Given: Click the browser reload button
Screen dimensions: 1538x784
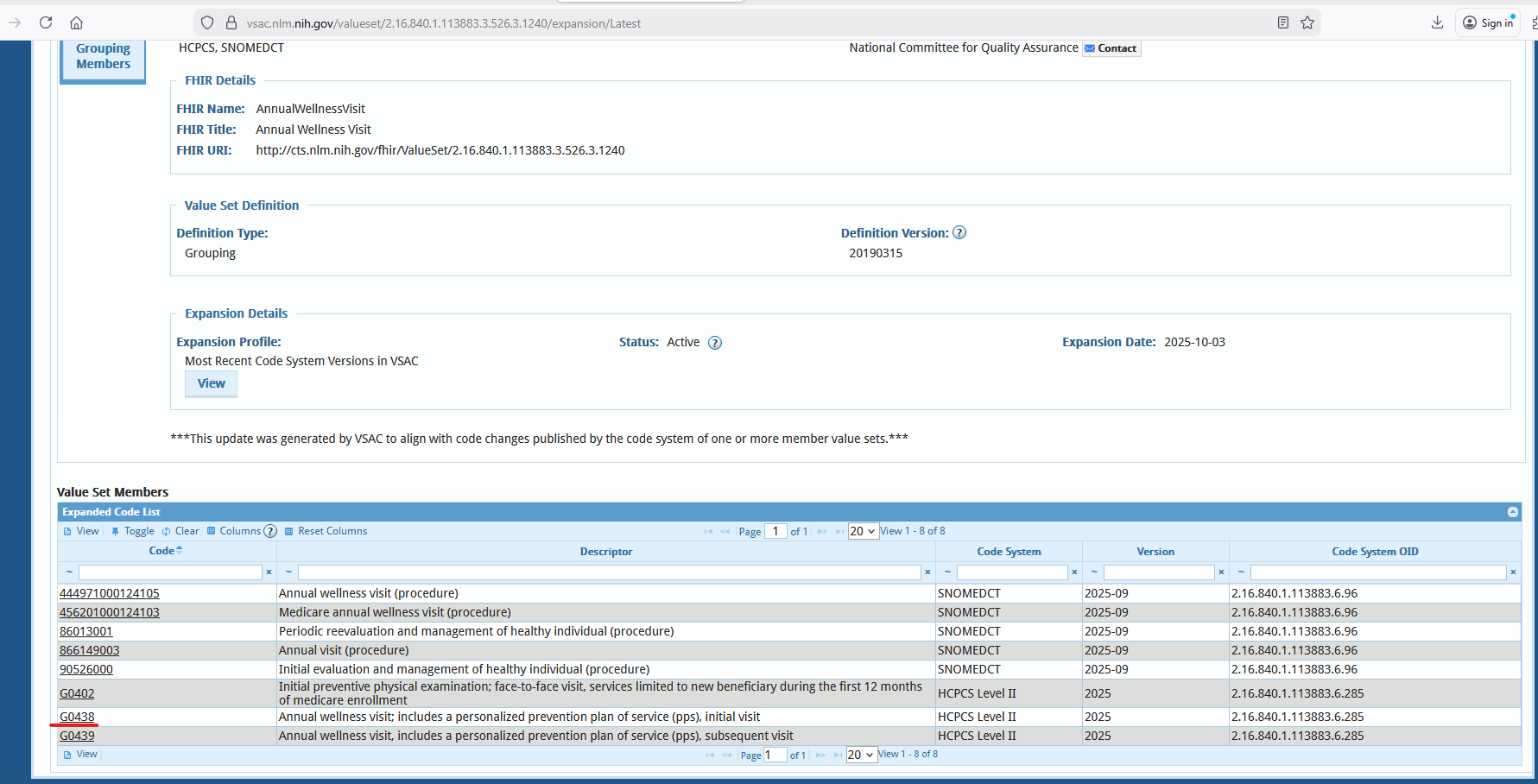Looking at the screenshot, I should tap(46, 22).
